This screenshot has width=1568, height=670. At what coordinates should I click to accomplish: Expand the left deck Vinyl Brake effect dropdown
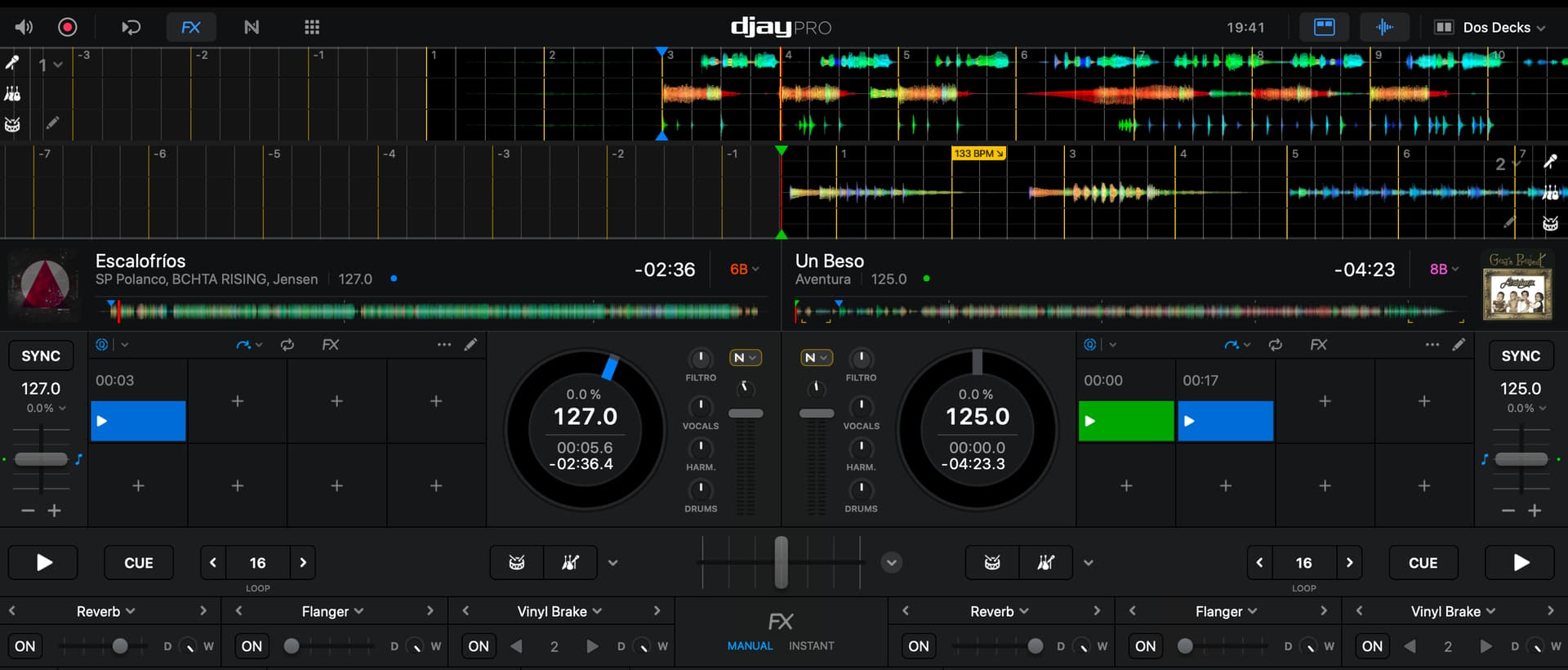pos(559,611)
